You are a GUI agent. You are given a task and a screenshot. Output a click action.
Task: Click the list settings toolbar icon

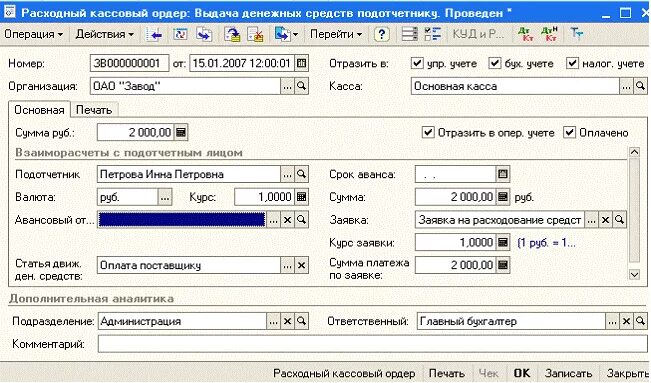[x=410, y=34]
